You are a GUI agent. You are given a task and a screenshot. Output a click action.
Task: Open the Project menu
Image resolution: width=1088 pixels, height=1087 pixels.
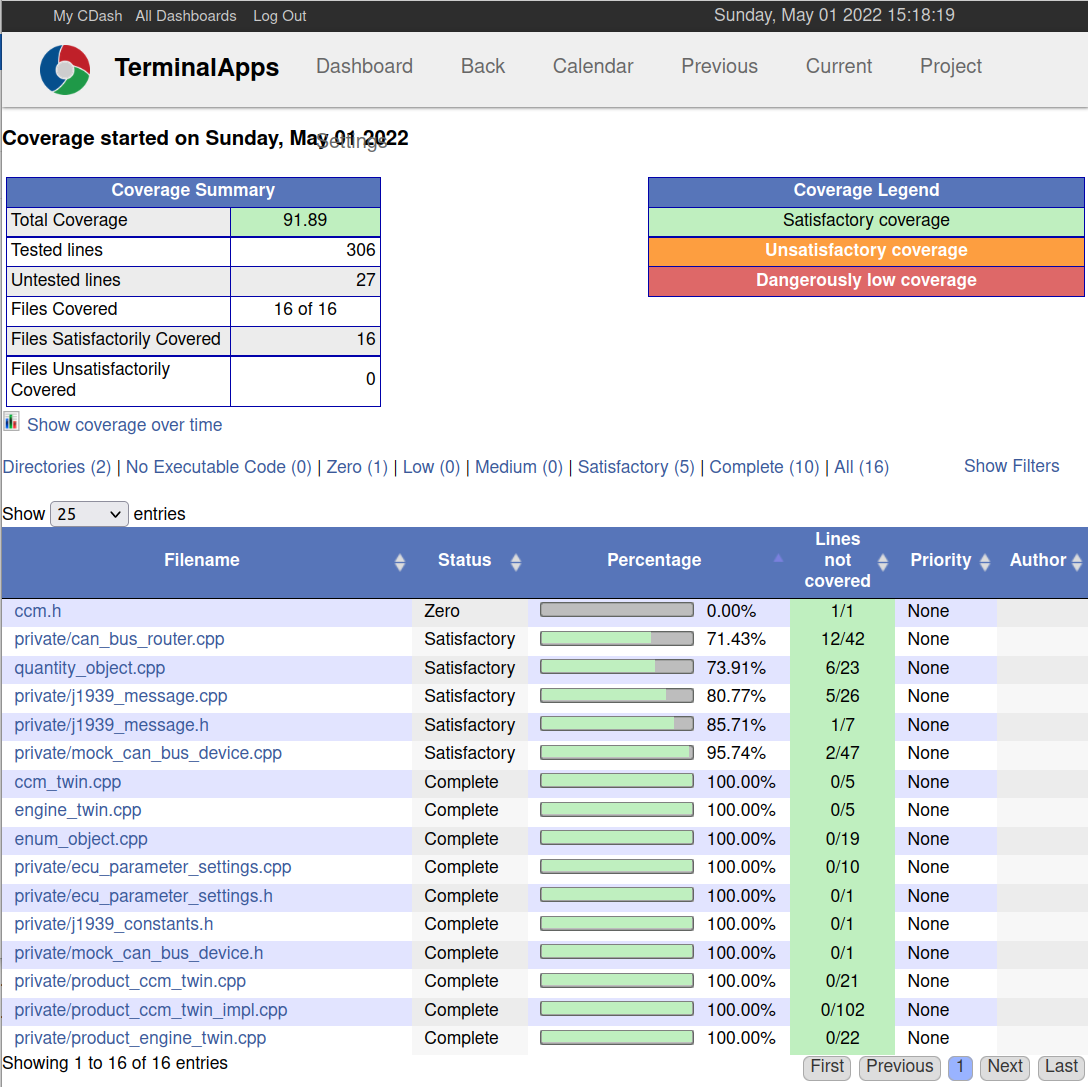pyautogui.click(x=950, y=66)
